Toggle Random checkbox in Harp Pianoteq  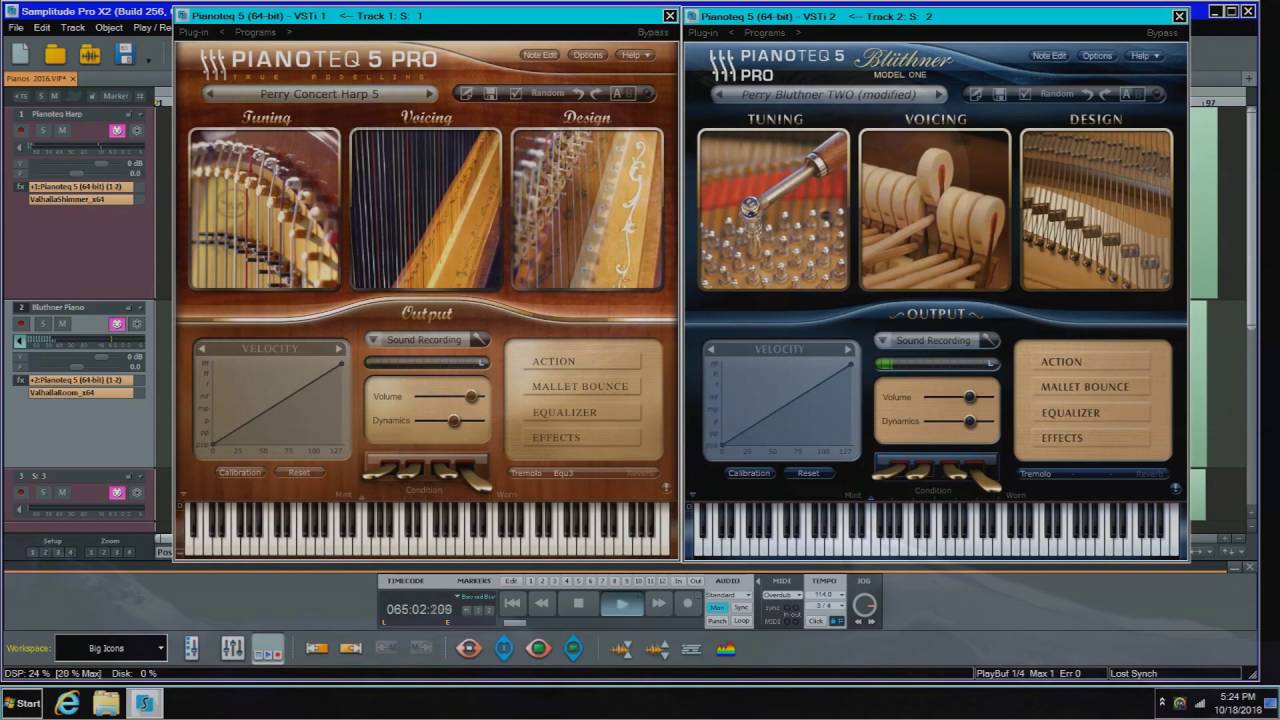pyautogui.click(x=515, y=94)
